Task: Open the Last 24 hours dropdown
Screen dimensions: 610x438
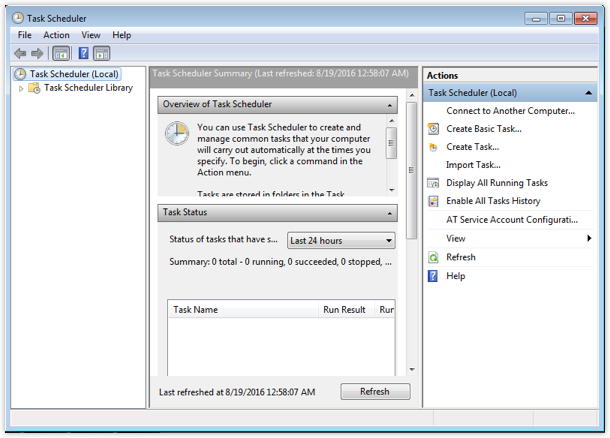Action: tap(340, 241)
